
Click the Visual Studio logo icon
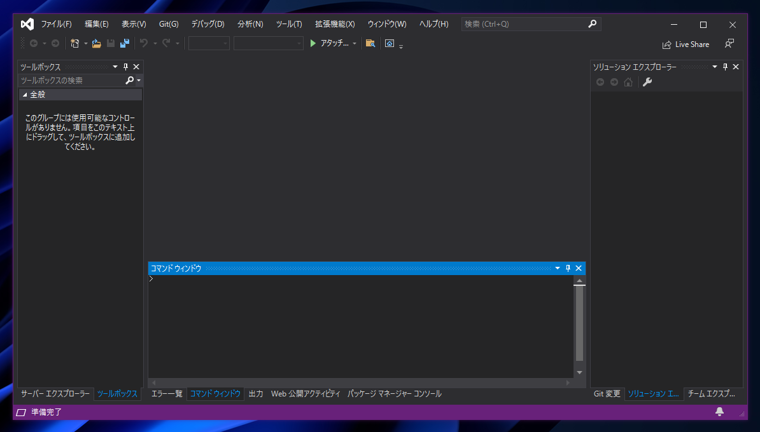pyautogui.click(x=27, y=24)
